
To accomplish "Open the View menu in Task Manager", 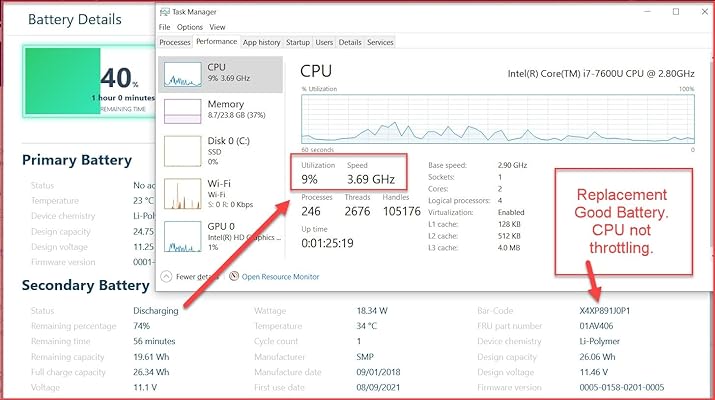I will coord(217,27).
